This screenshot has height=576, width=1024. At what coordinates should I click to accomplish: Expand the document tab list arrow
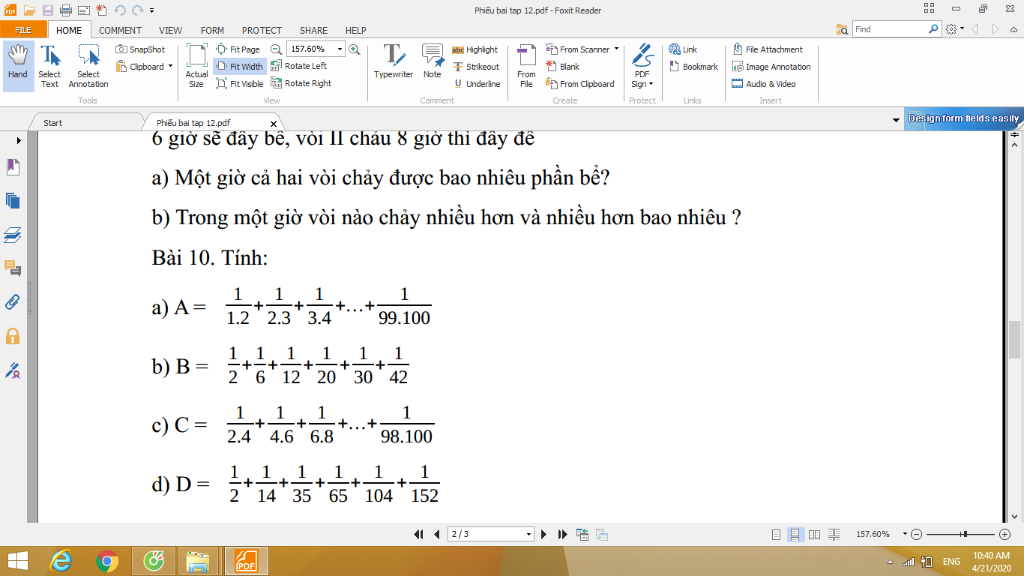[x=896, y=120]
